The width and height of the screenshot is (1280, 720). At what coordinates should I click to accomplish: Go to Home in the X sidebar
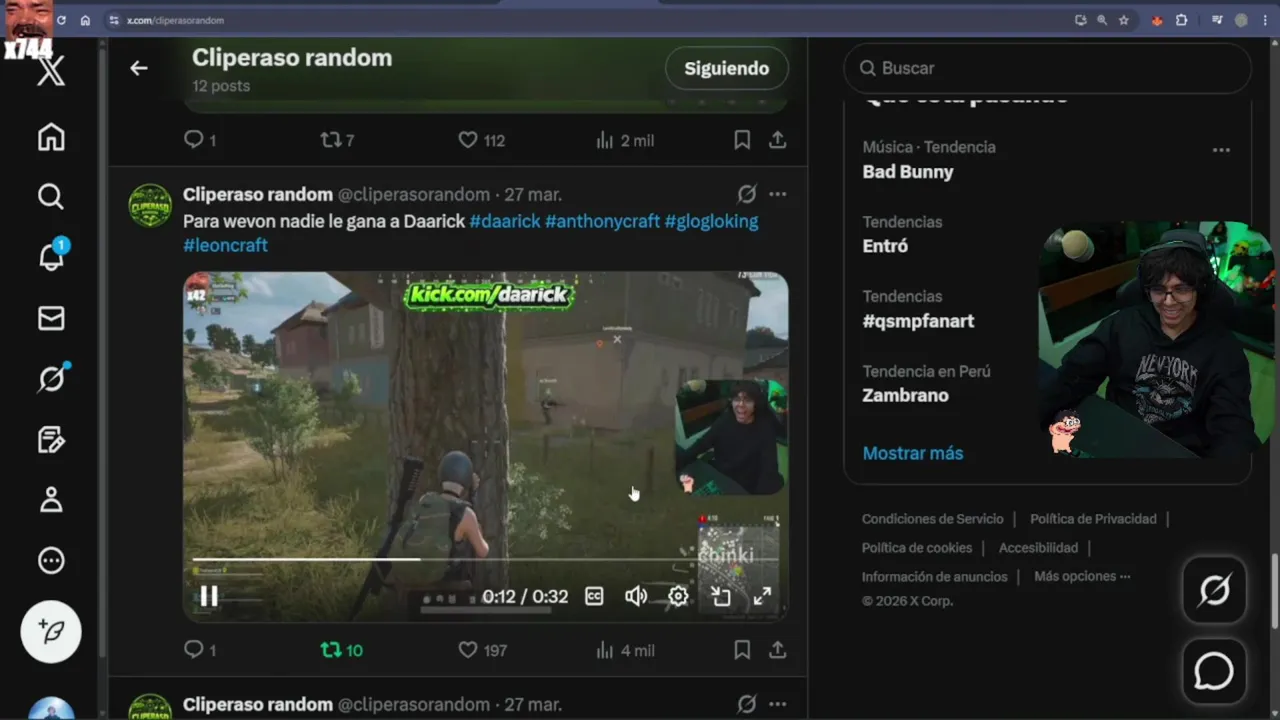51,137
